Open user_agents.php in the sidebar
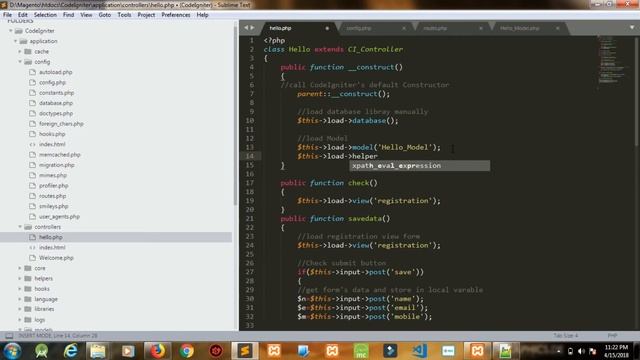Image resolution: width=640 pixels, height=360 pixels. point(59,217)
